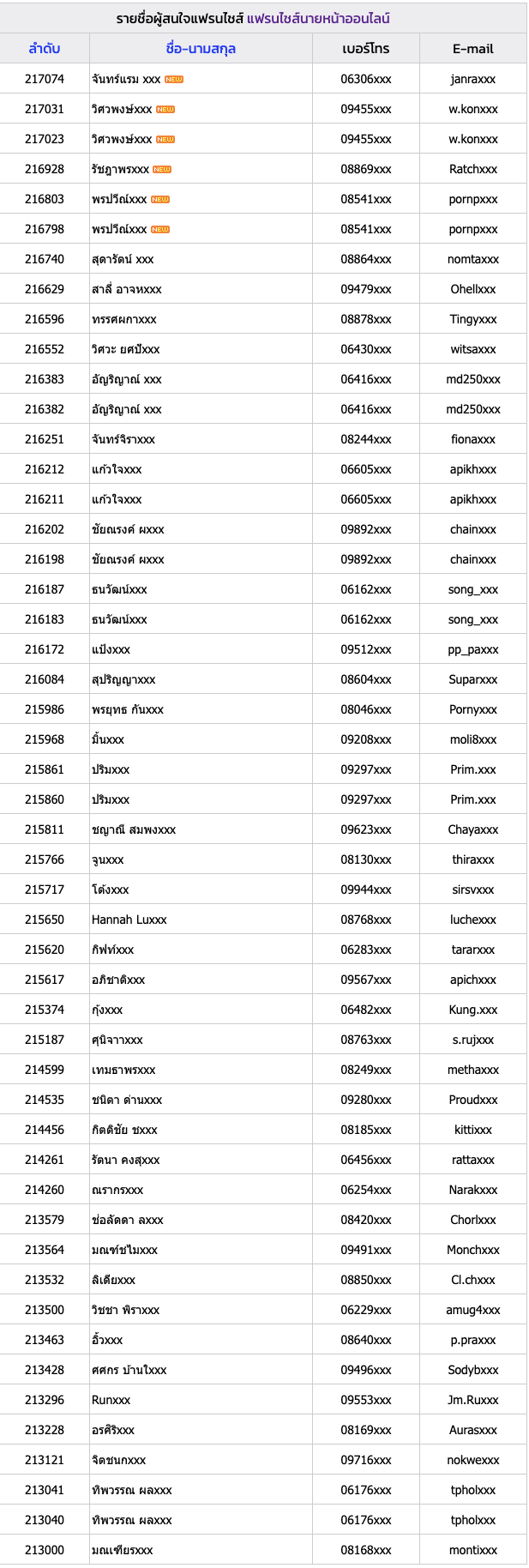Click the name Hannah Luxxx
The image size is (529, 1568).
(129, 920)
